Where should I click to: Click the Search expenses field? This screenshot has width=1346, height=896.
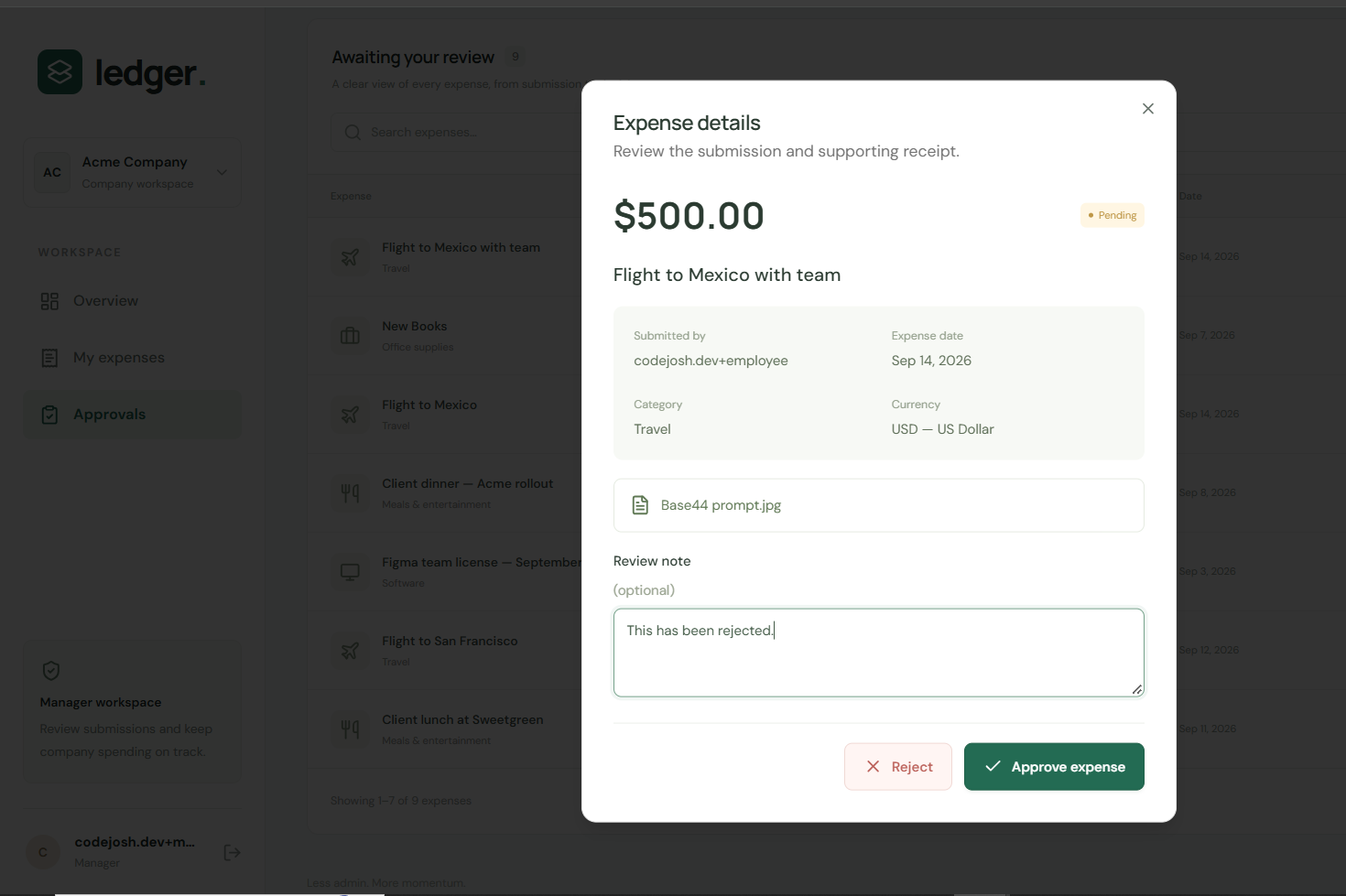(x=458, y=133)
